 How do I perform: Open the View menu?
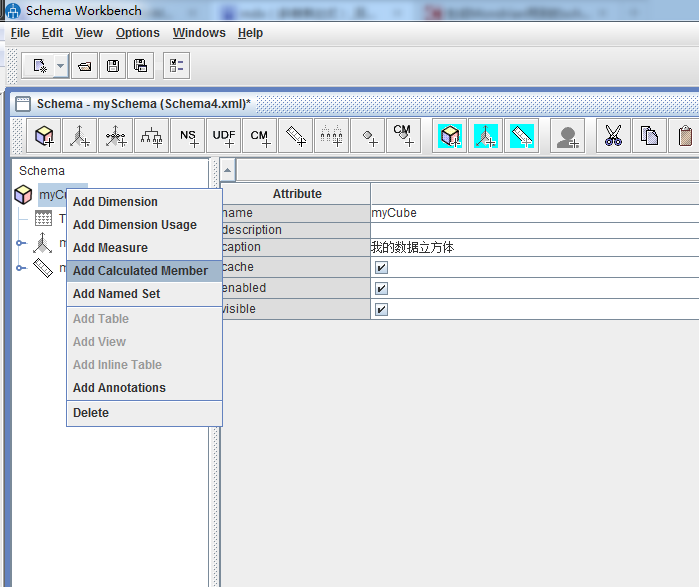[89, 33]
